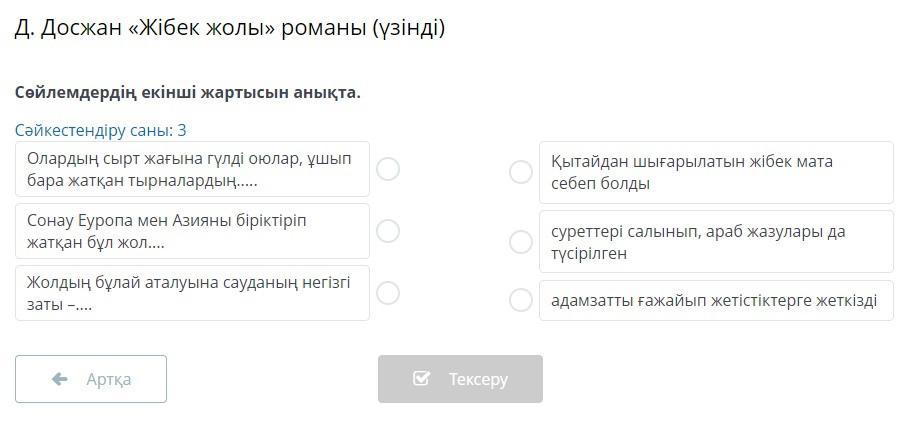Viewport: 911px width, 423px height.
Task: Click instruction 'Сөйлемдердің екінші жартысын анықта'
Action: tap(188, 92)
